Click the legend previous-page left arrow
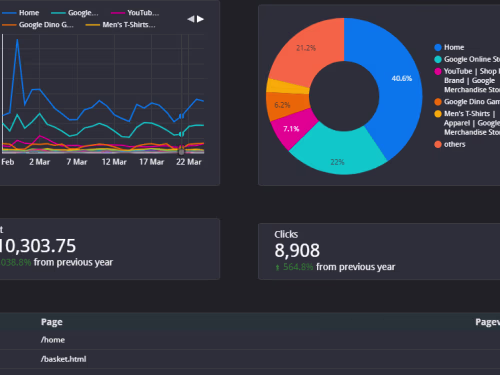The image size is (500, 375). coord(191,19)
